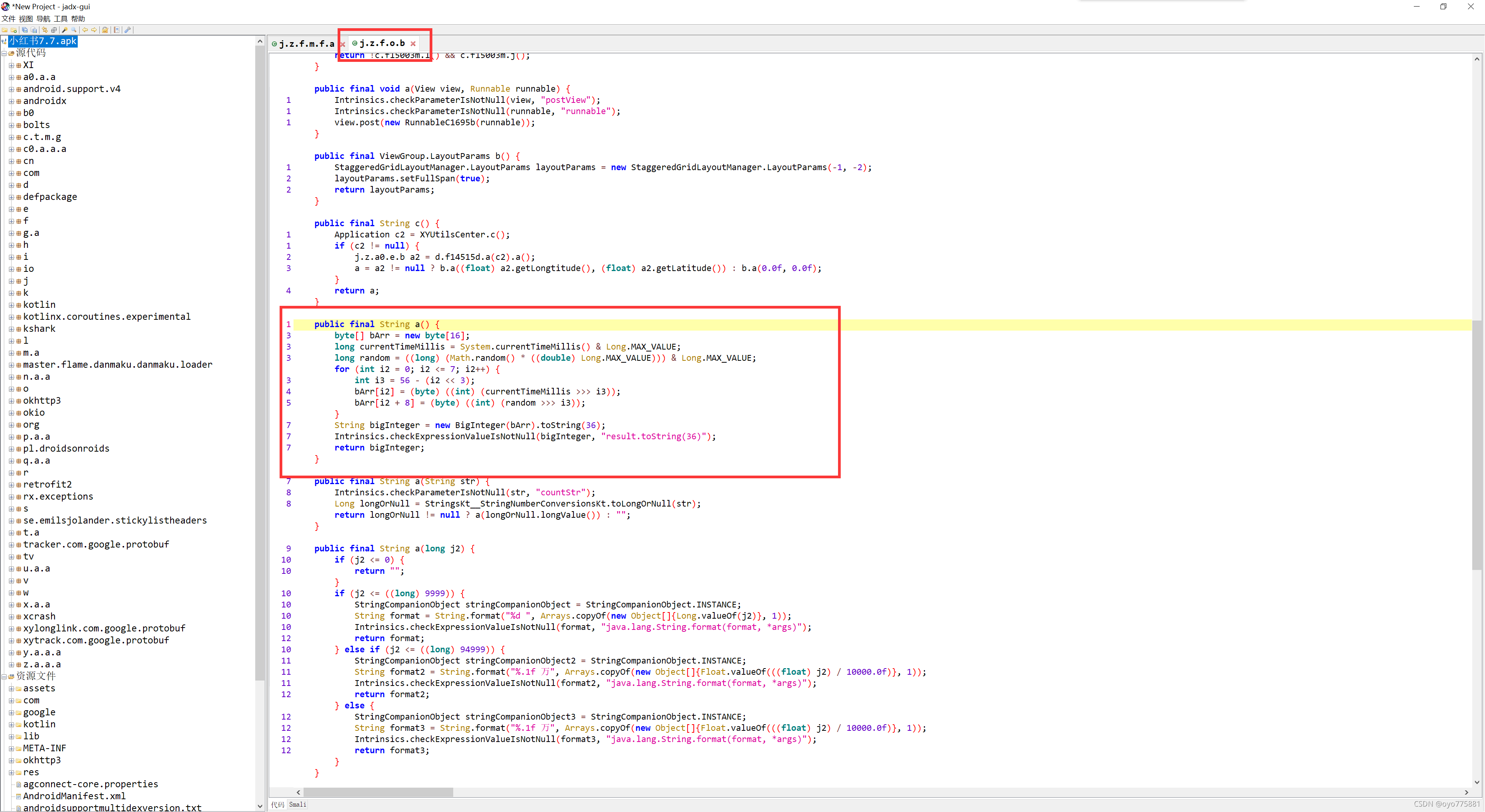Viewport: 1485px width, 812px height.
Task: Click the save all icon
Action: [25, 30]
